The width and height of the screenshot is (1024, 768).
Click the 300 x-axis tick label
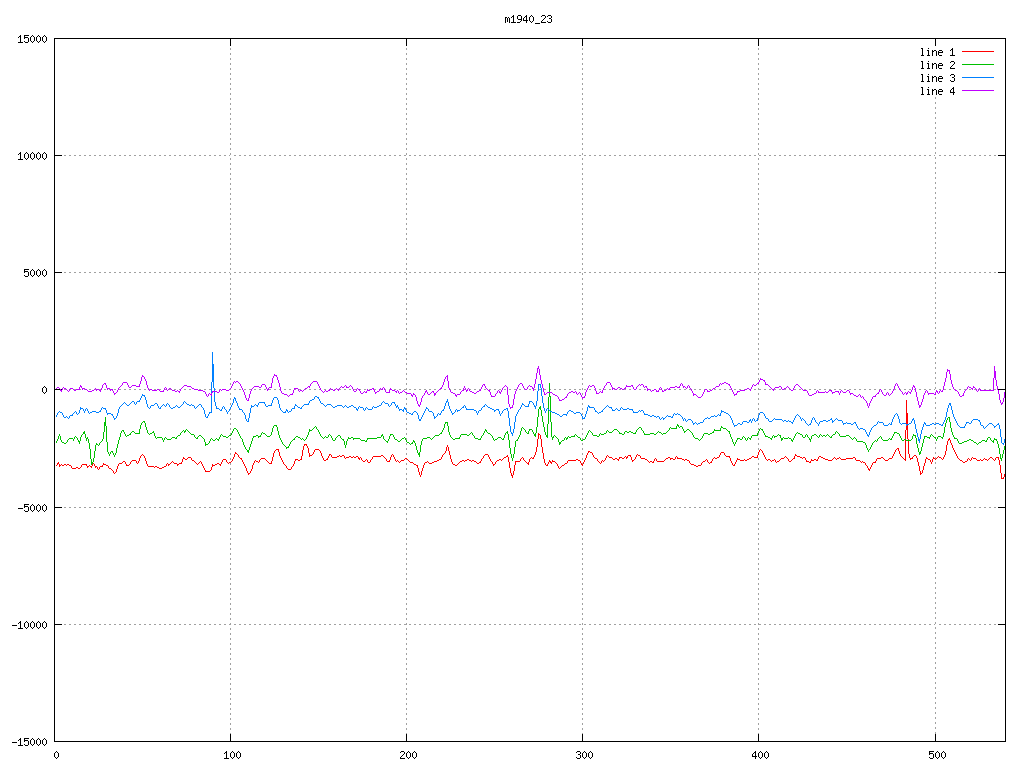click(x=583, y=755)
